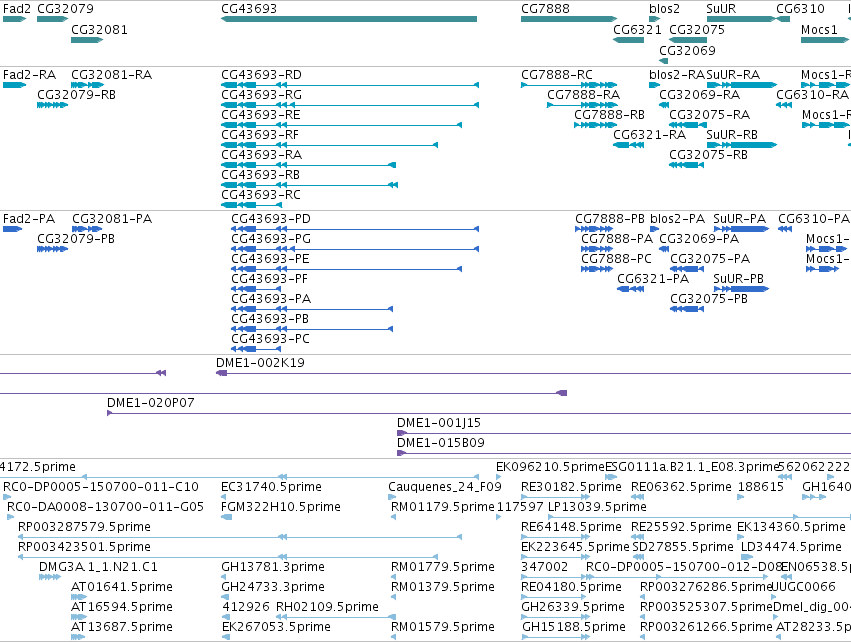851x642 pixels.
Task: Select protein CG43693-PC
Action: tap(256, 349)
